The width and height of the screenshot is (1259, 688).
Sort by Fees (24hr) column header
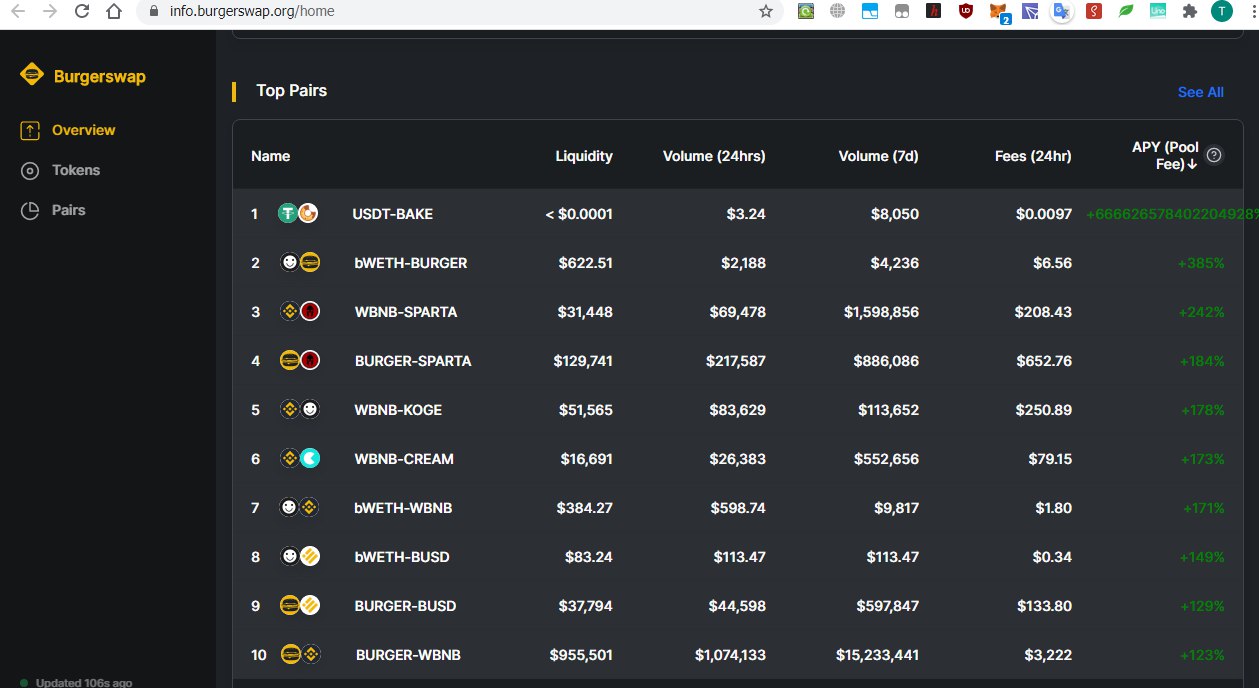pos(1033,156)
